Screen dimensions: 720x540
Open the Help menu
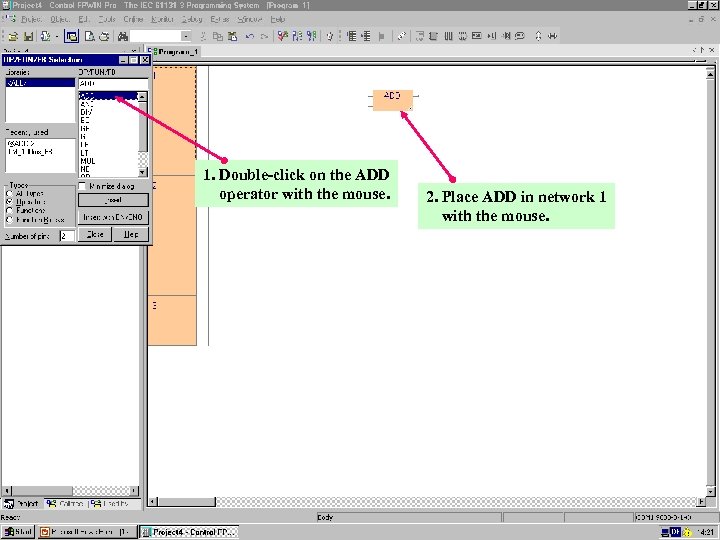(277, 19)
